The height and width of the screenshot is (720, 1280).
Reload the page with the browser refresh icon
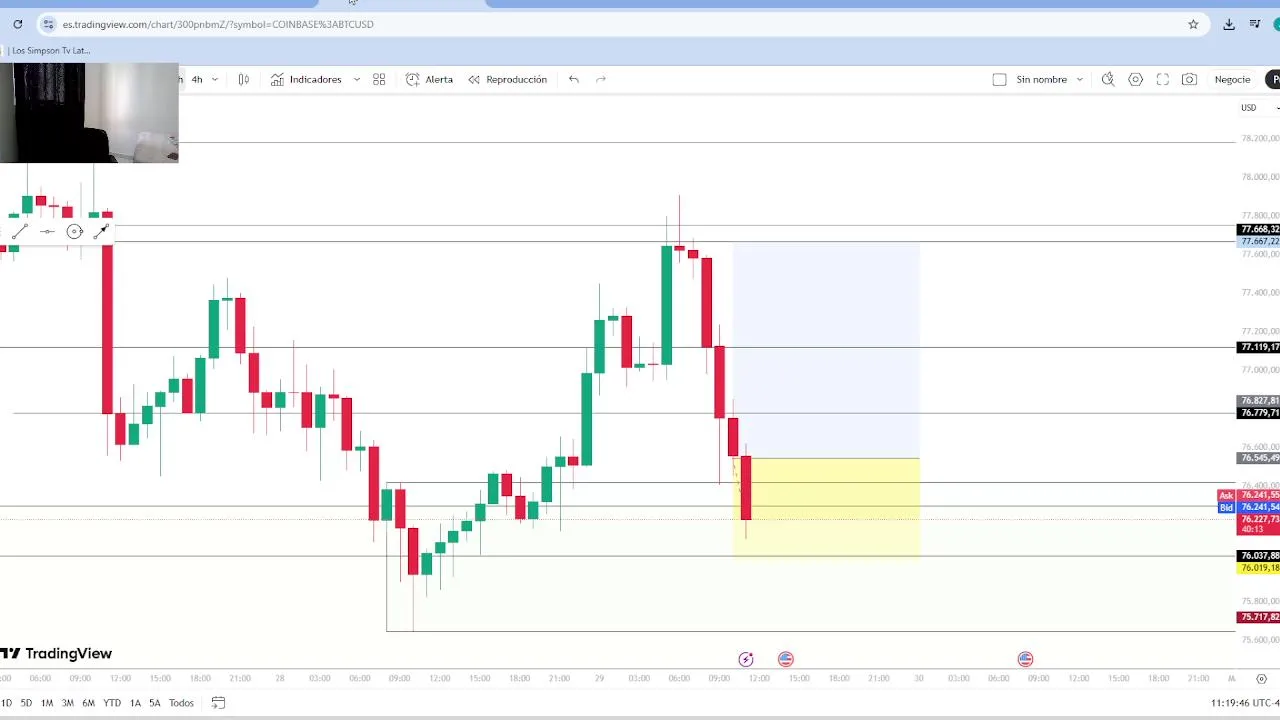[x=18, y=24]
